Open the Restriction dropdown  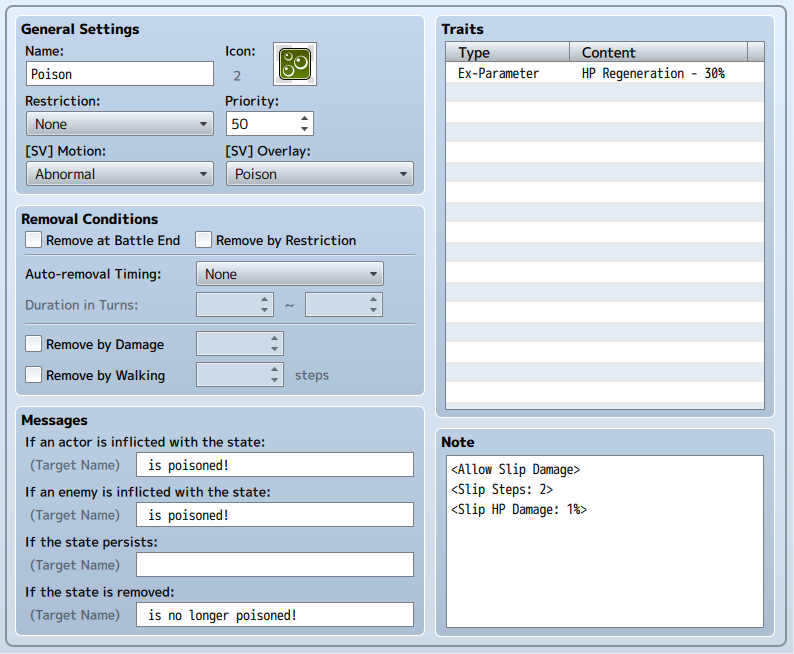119,124
